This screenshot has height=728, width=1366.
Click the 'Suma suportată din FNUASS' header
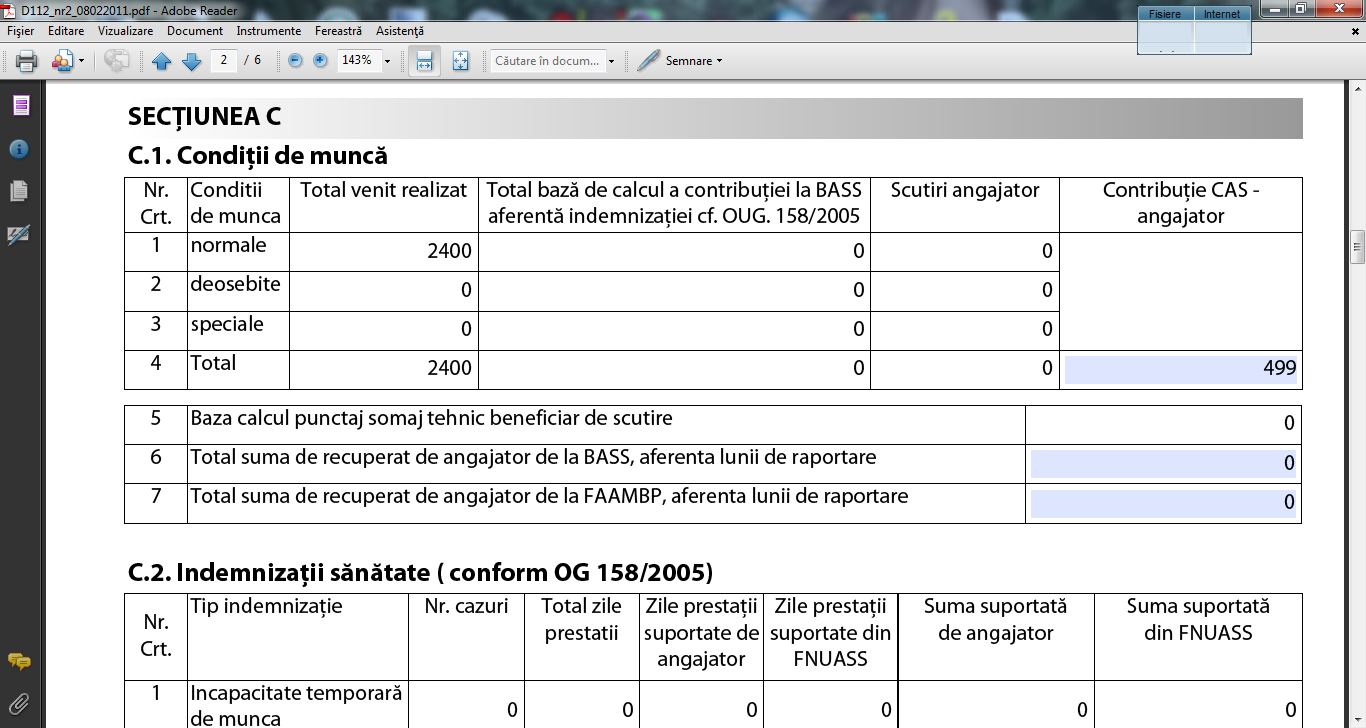pyautogui.click(x=1198, y=619)
